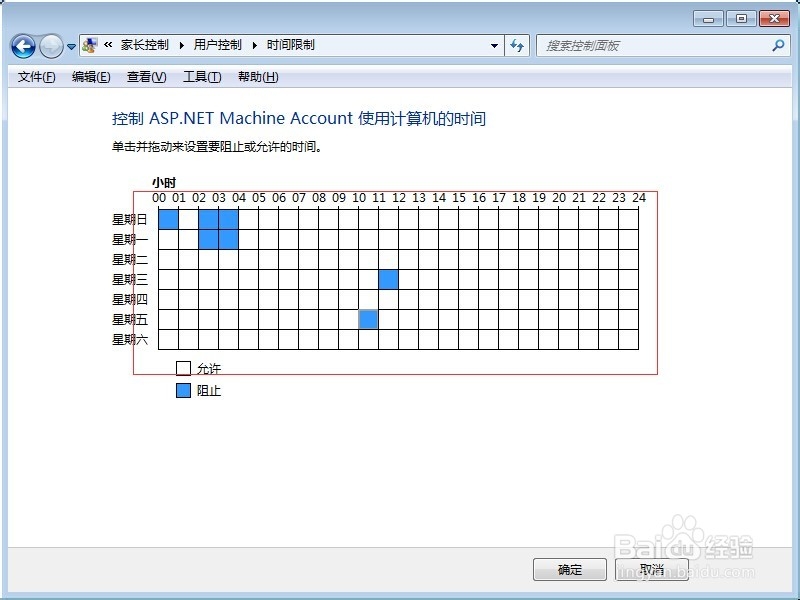Toggle the blocked cell at 星期一 03:00
The height and width of the screenshot is (600, 800).
tap(228, 239)
